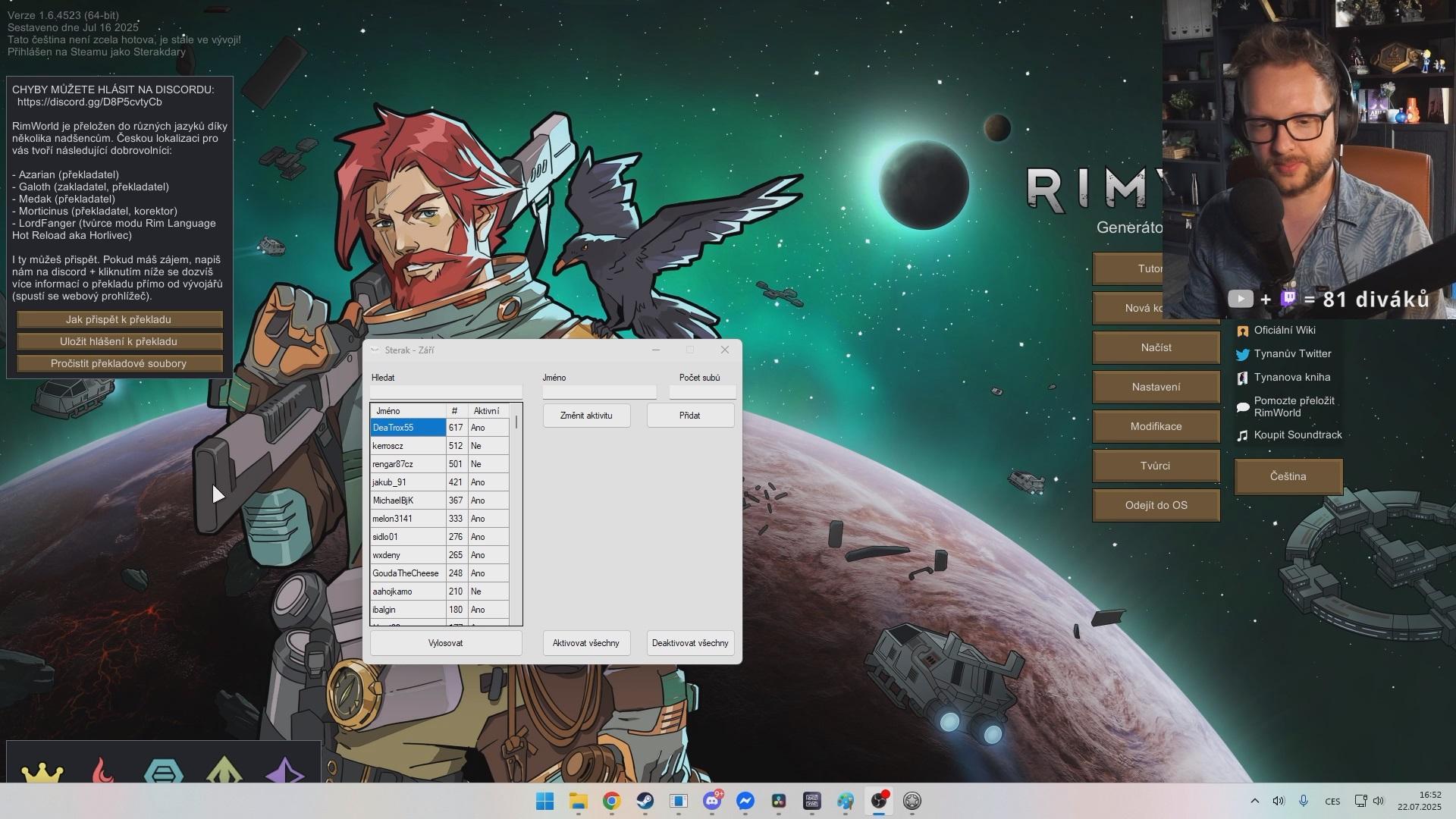Click the Vylosovat button
1456x819 pixels.
pyautogui.click(x=446, y=643)
